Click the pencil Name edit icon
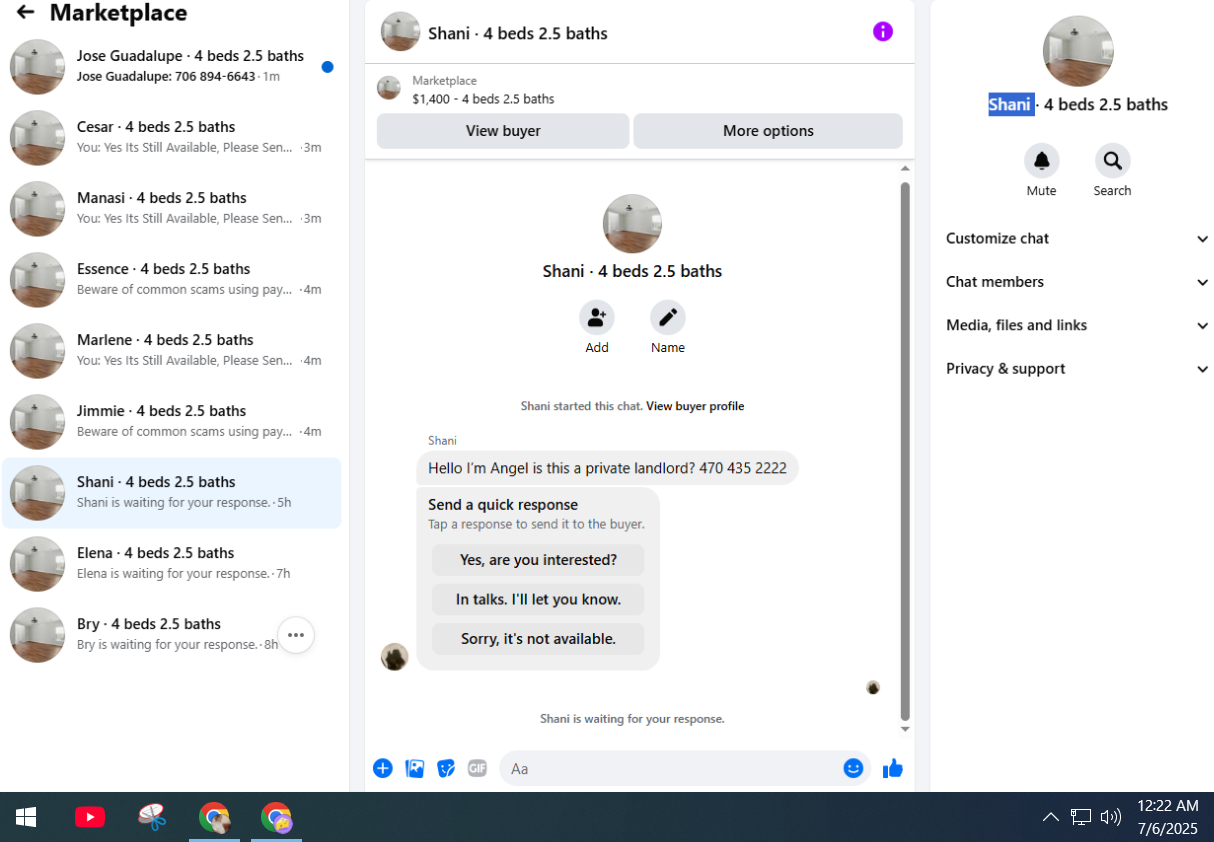Screen dimensions: 1214x842 tap(668, 318)
